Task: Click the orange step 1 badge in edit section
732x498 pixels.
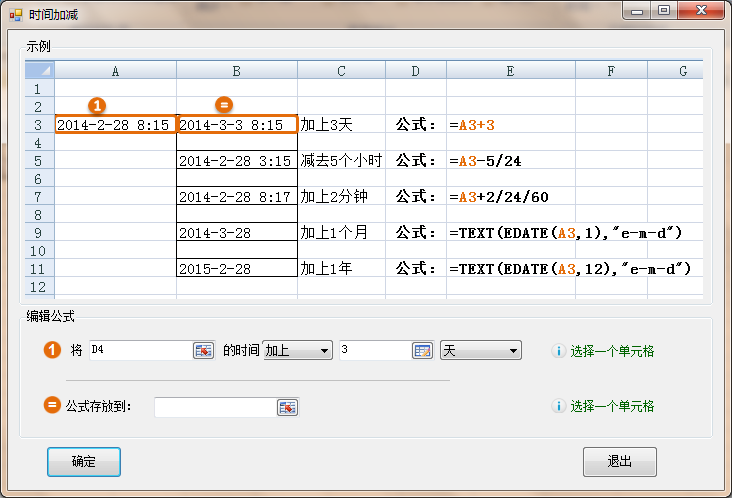Action: point(52,350)
